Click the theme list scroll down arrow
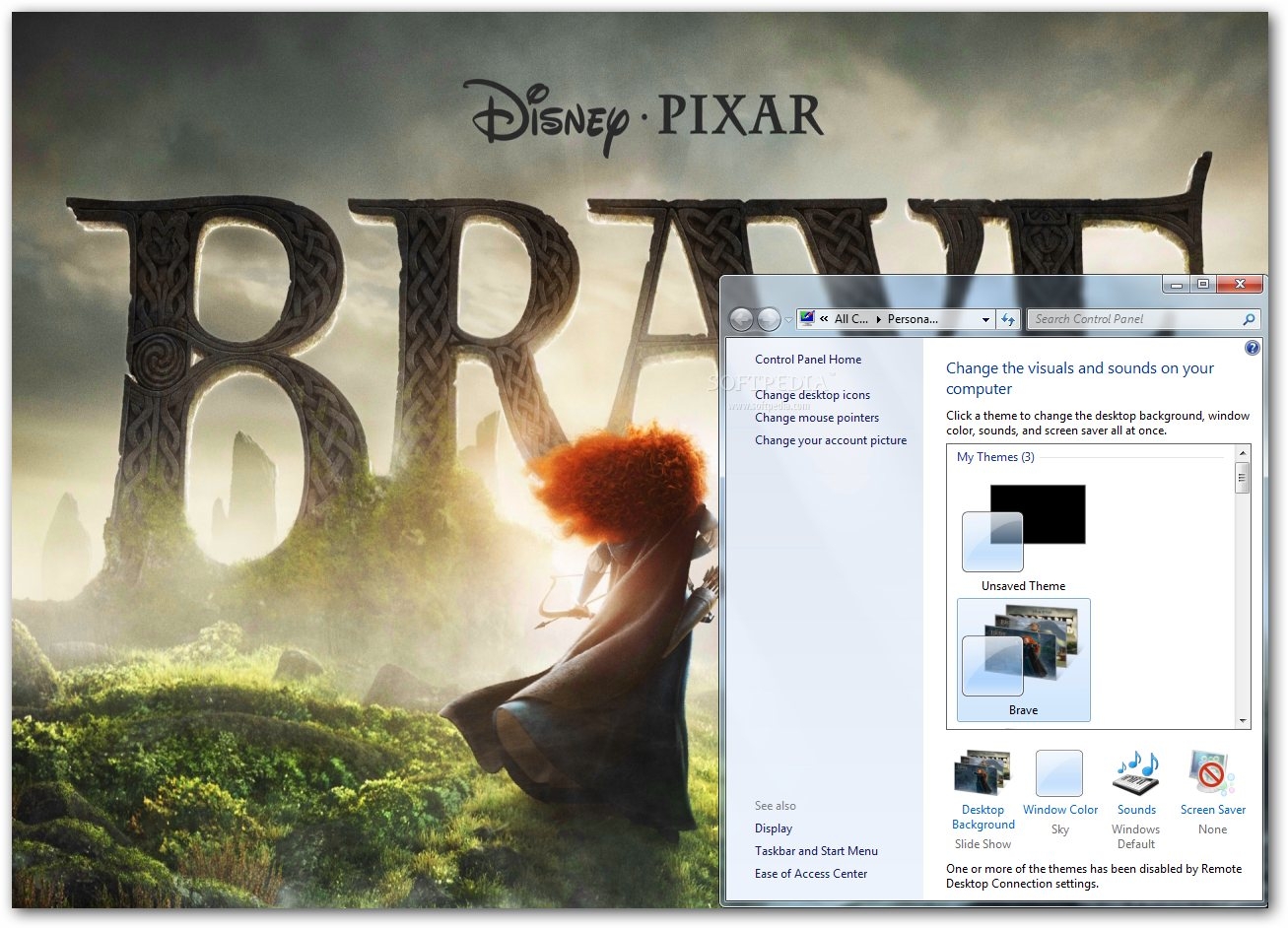This screenshot has width=1288, height=928. 1242,721
